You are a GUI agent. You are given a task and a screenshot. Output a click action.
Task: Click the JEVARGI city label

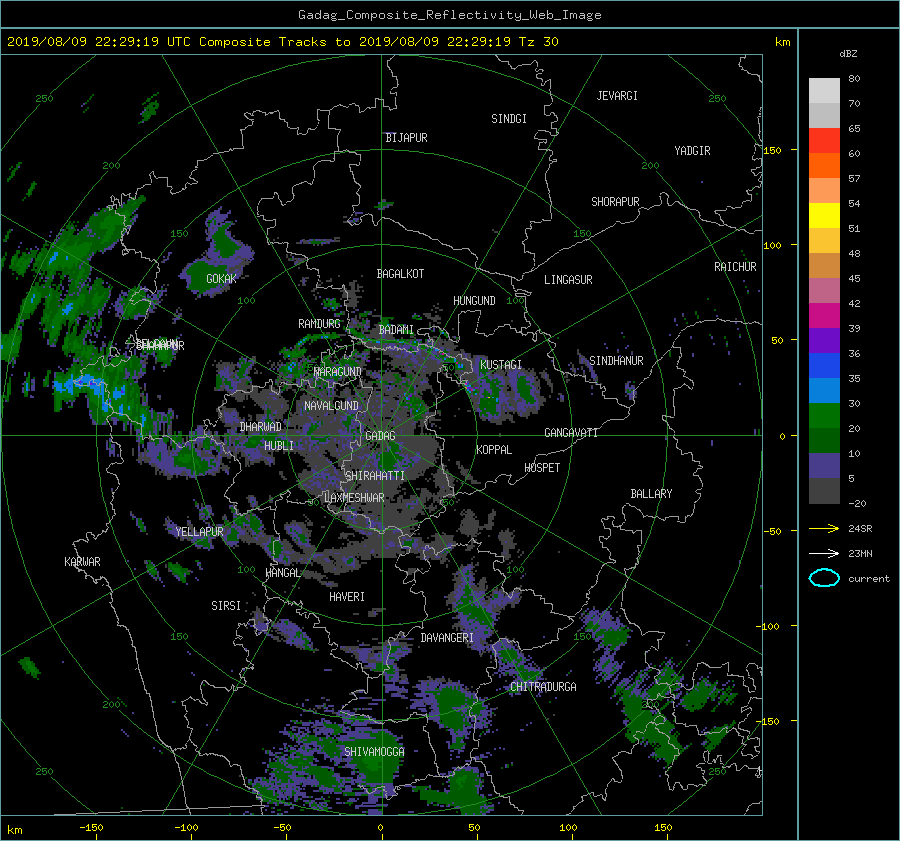tap(617, 96)
